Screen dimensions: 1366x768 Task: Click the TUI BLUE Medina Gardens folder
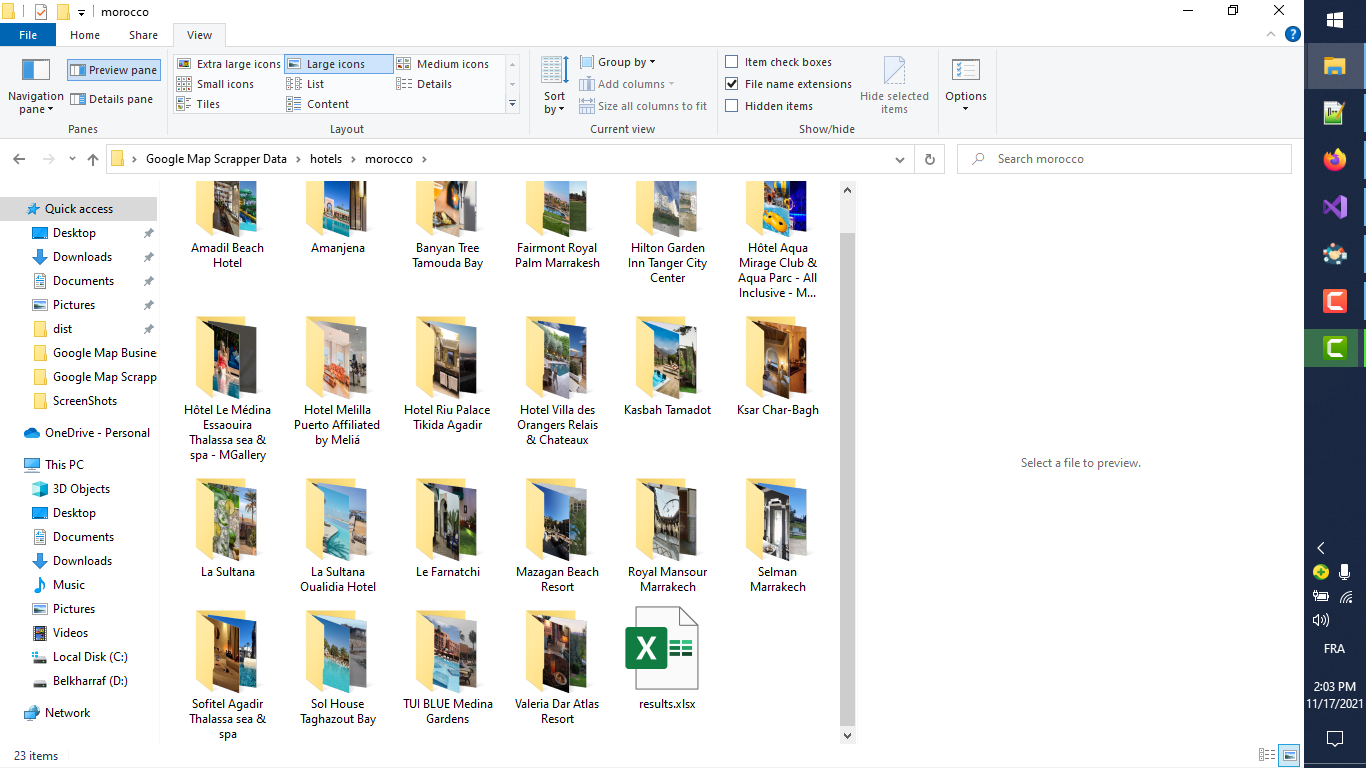[448, 668]
